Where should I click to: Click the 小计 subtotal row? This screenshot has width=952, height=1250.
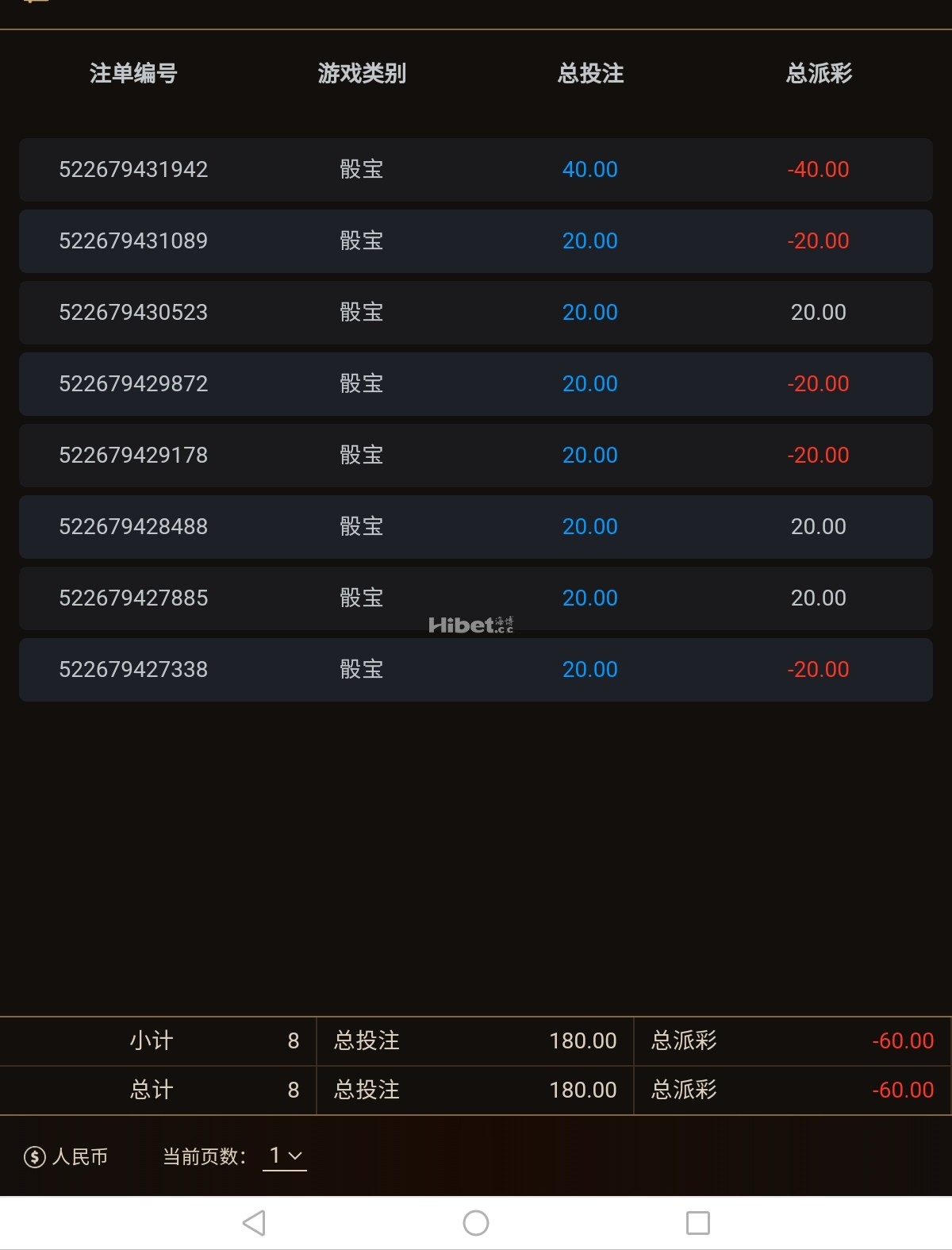click(152, 1041)
